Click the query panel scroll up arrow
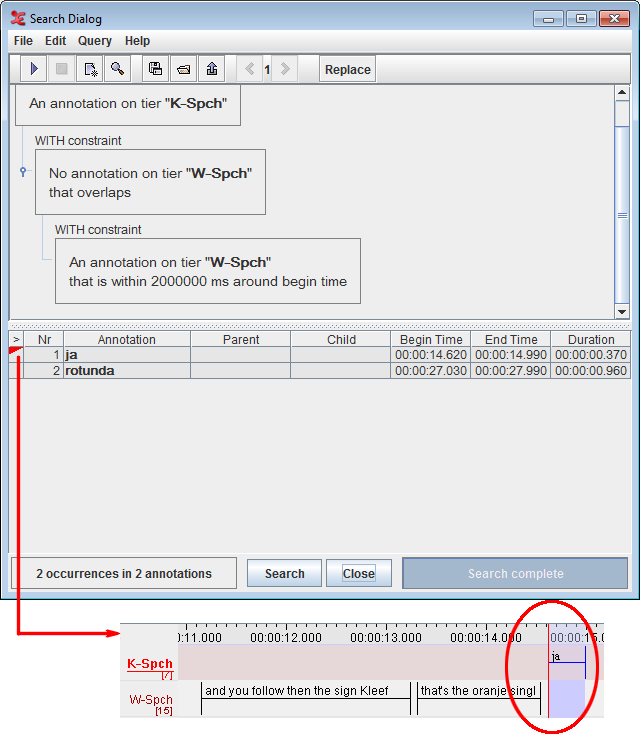Image resolution: width=640 pixels, height=734 pixels. click(x=622, y=92)
